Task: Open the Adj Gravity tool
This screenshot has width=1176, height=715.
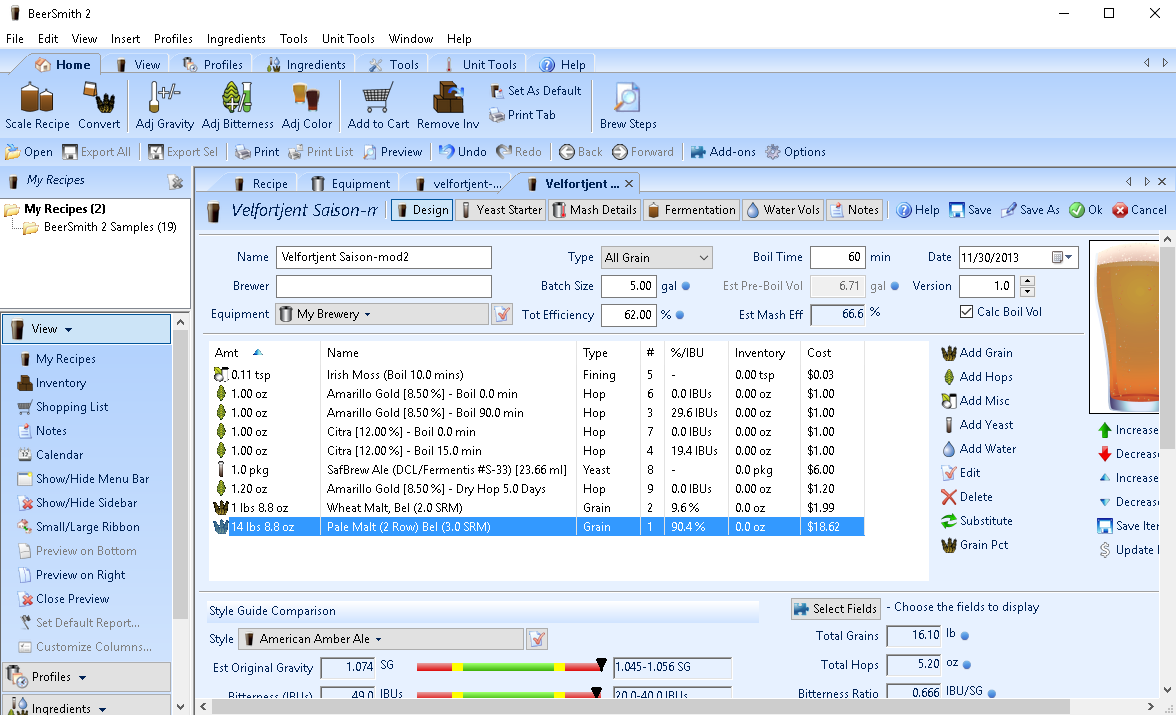Action: click(164, 106)
